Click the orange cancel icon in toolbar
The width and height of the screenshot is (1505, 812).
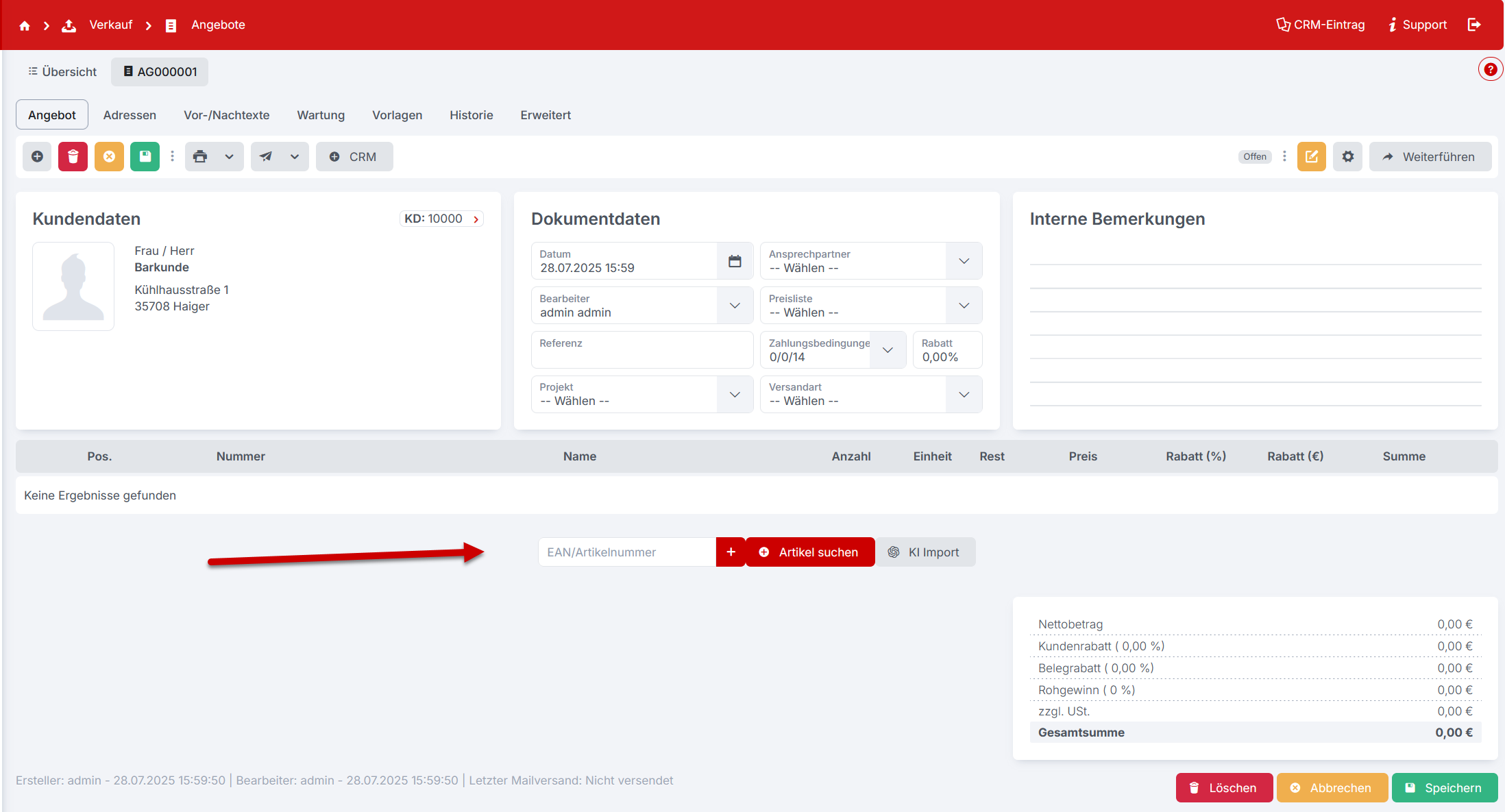coord(109,157)
